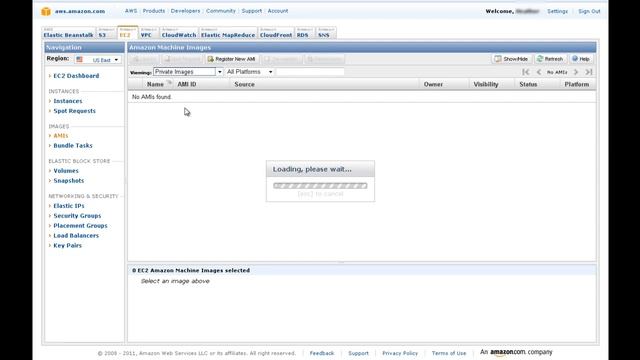Sort by the Visibility column header
640x360 pixels.
(x=486, y=84)
